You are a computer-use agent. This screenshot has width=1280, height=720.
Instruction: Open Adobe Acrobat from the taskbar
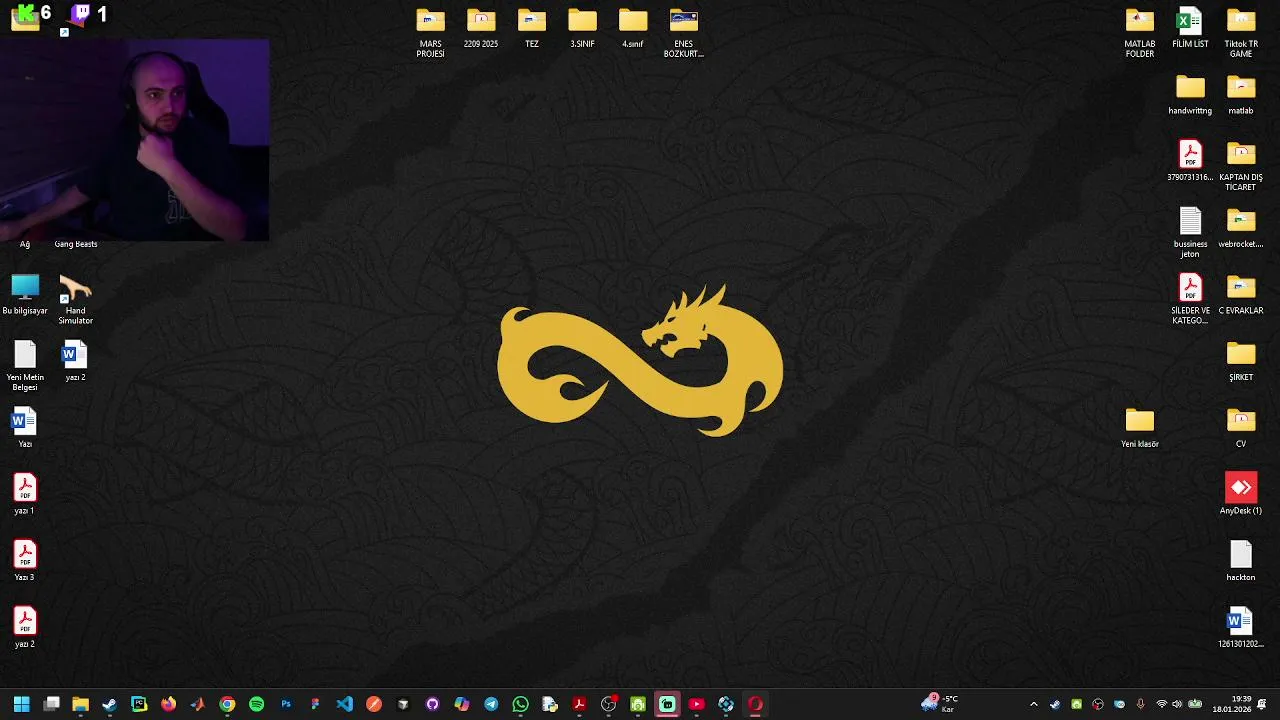click(579, 704)
